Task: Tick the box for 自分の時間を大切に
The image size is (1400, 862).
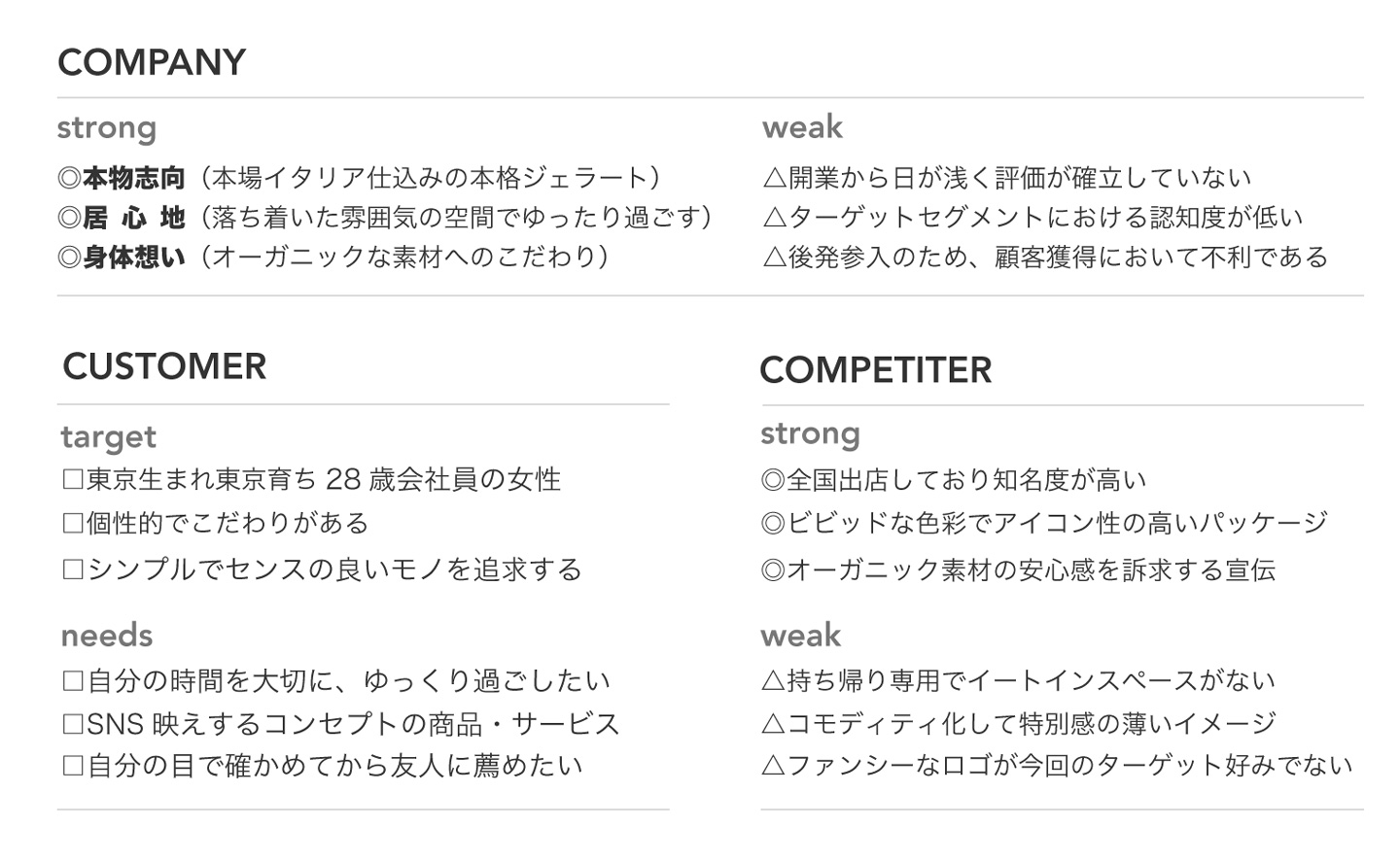Action: [73, 681]
